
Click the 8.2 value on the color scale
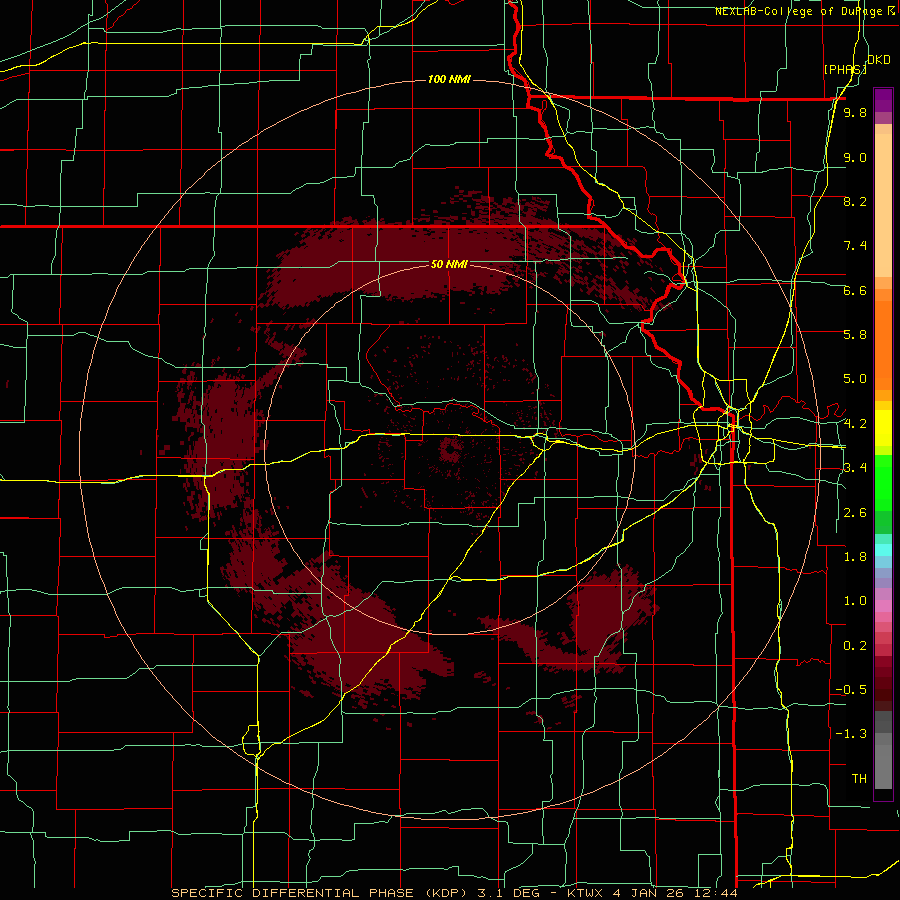855,201
